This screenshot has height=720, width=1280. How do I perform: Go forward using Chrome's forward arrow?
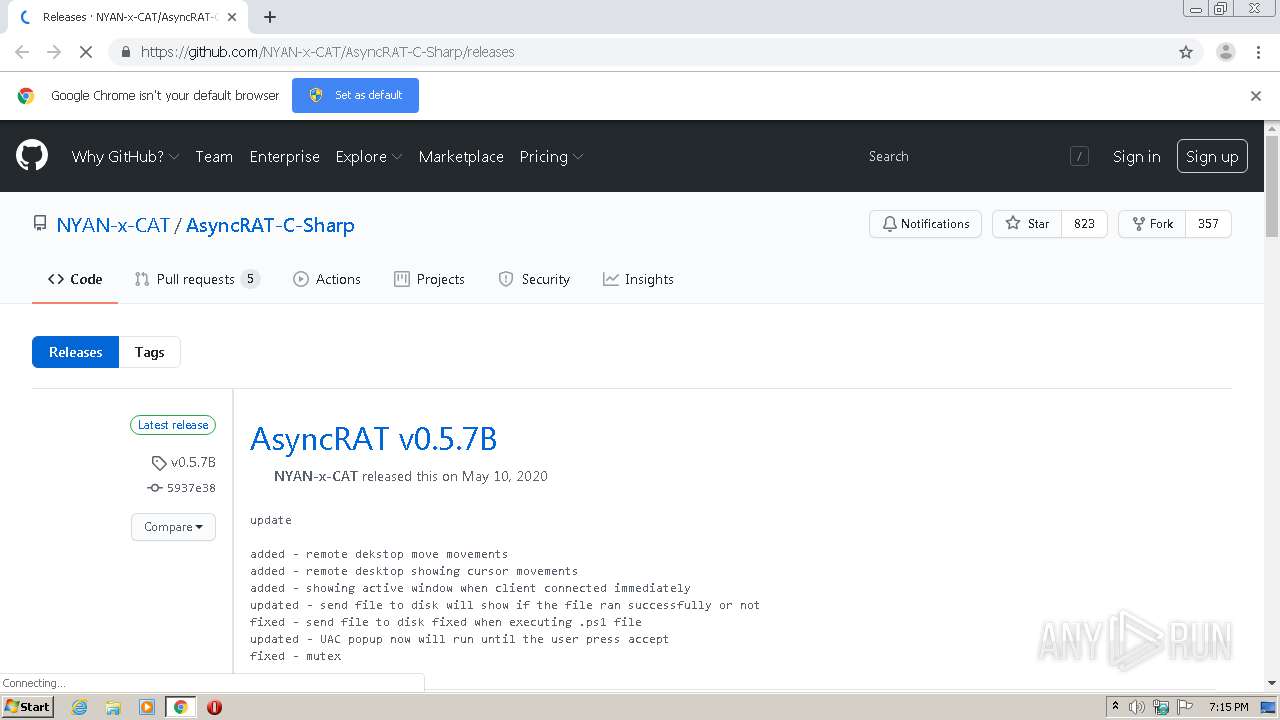click(54, 52)
